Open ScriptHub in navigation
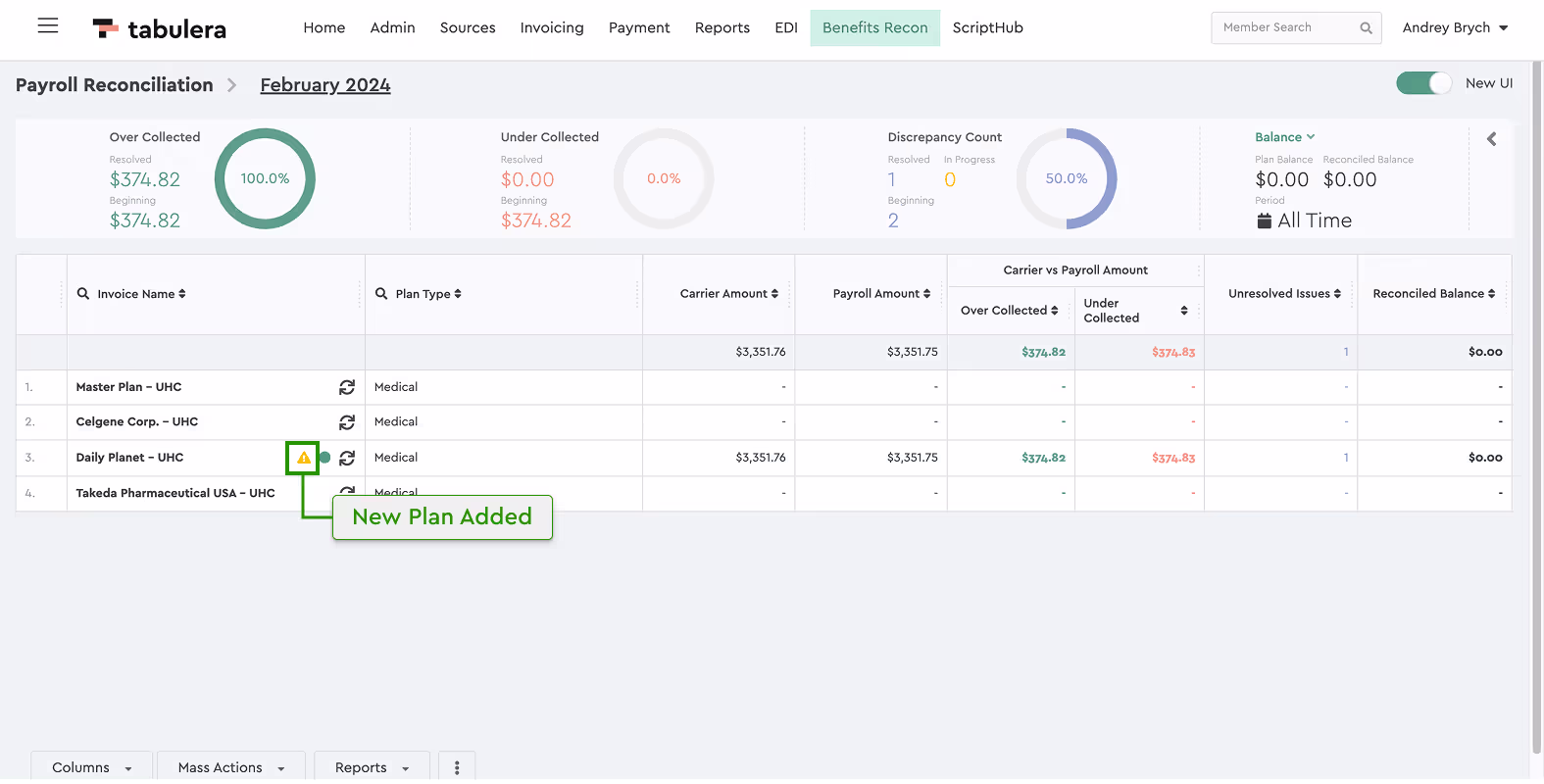 click(988, 27)
